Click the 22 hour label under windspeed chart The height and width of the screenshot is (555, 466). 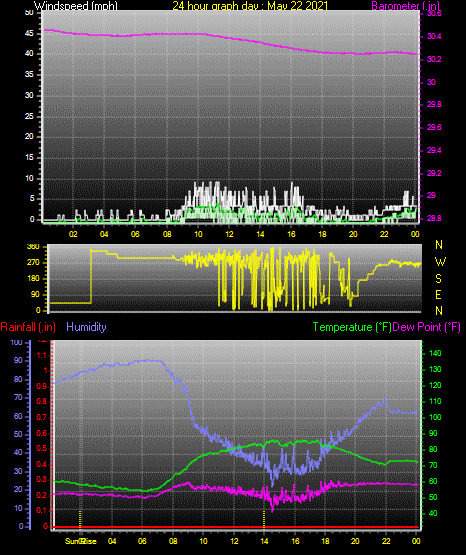click(384, 234)
